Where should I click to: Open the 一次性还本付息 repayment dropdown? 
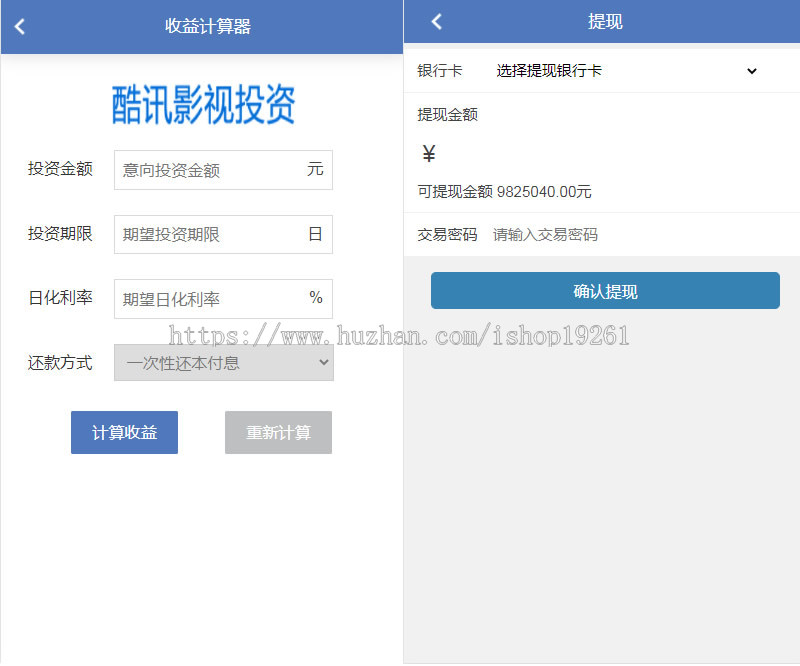(223, 362)
